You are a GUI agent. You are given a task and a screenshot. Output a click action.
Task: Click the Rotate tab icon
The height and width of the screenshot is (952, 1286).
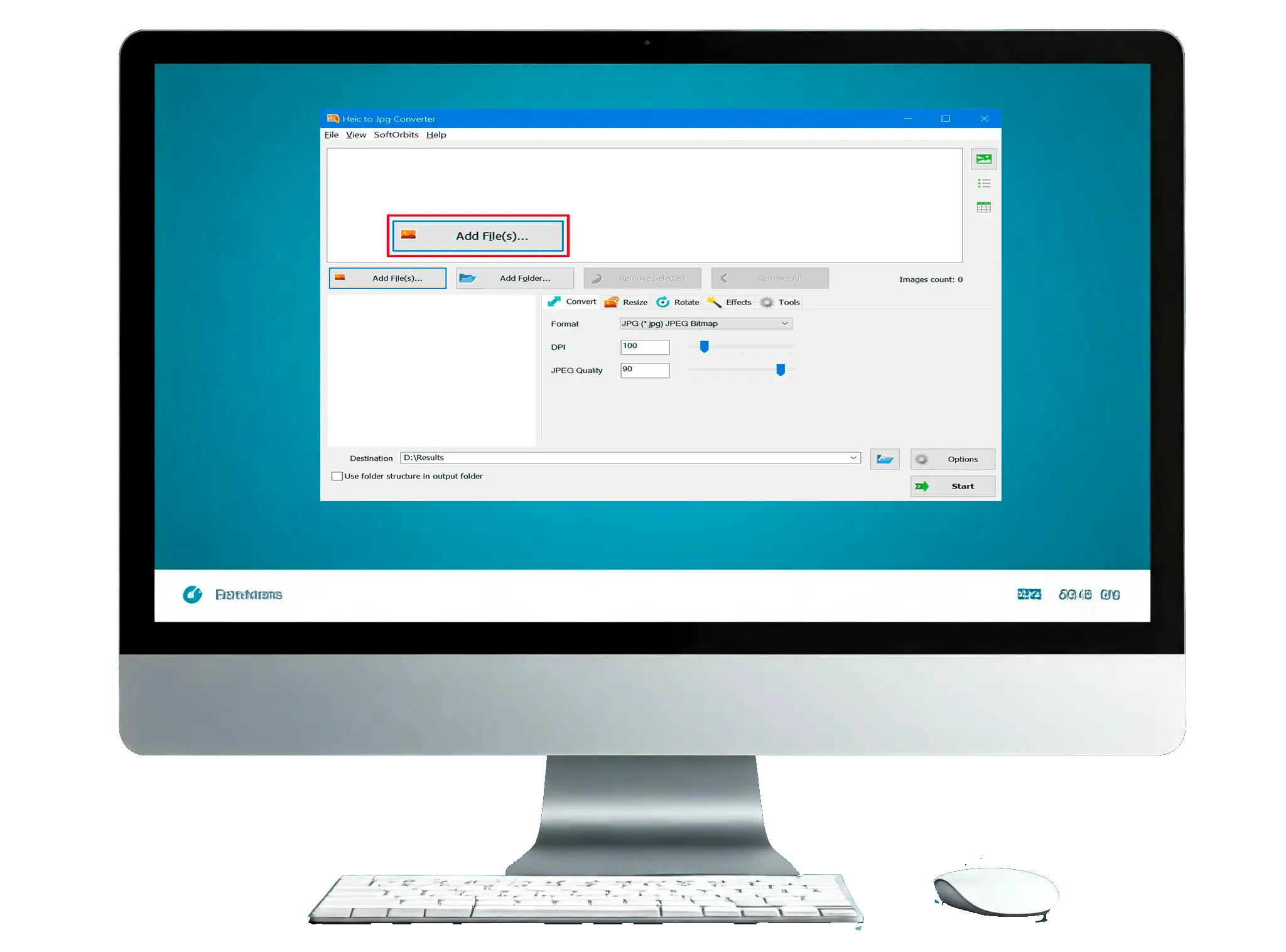pyautogui.click(x=665, y=301)
